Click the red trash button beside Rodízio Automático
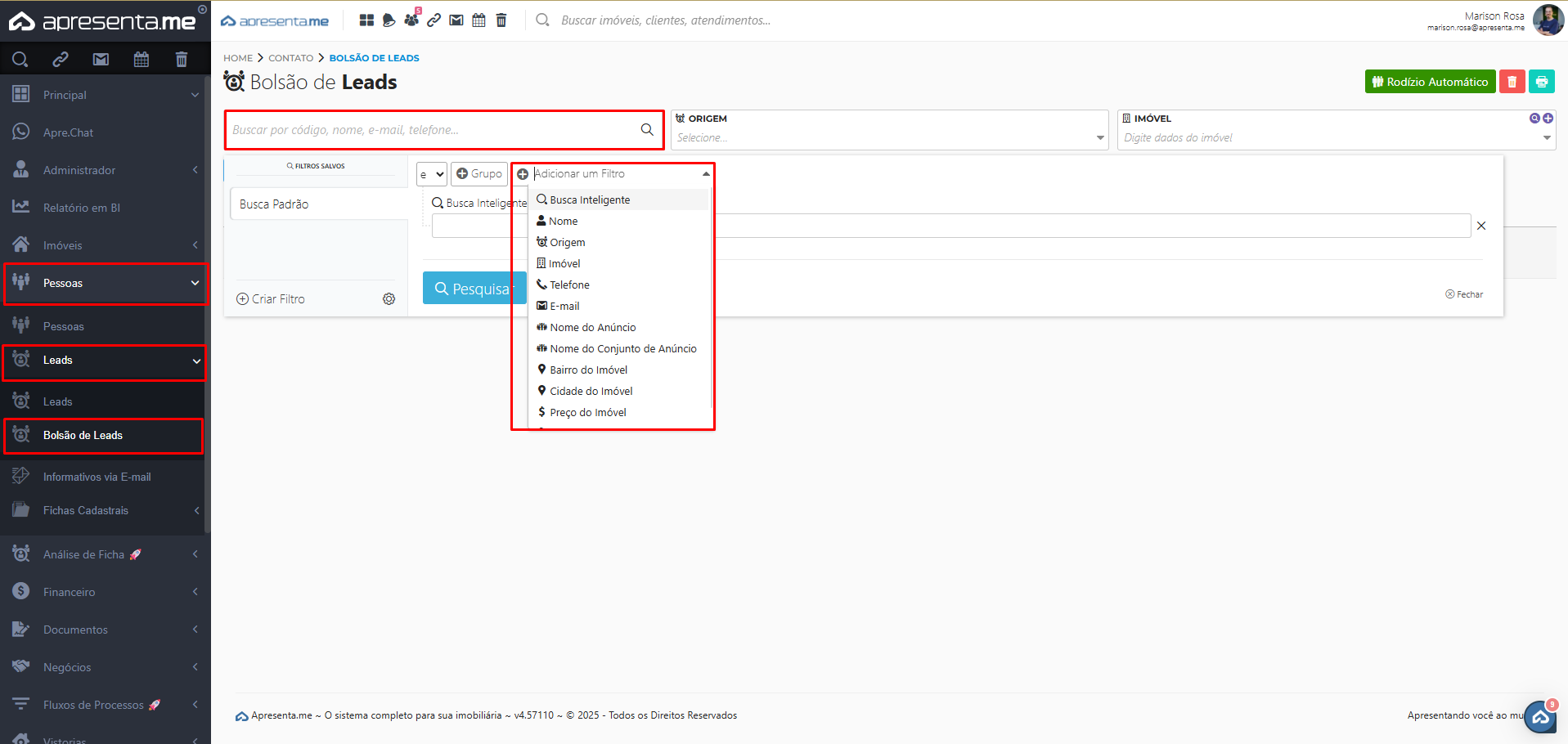1568x744 pixels. [x=1512, y=82]
